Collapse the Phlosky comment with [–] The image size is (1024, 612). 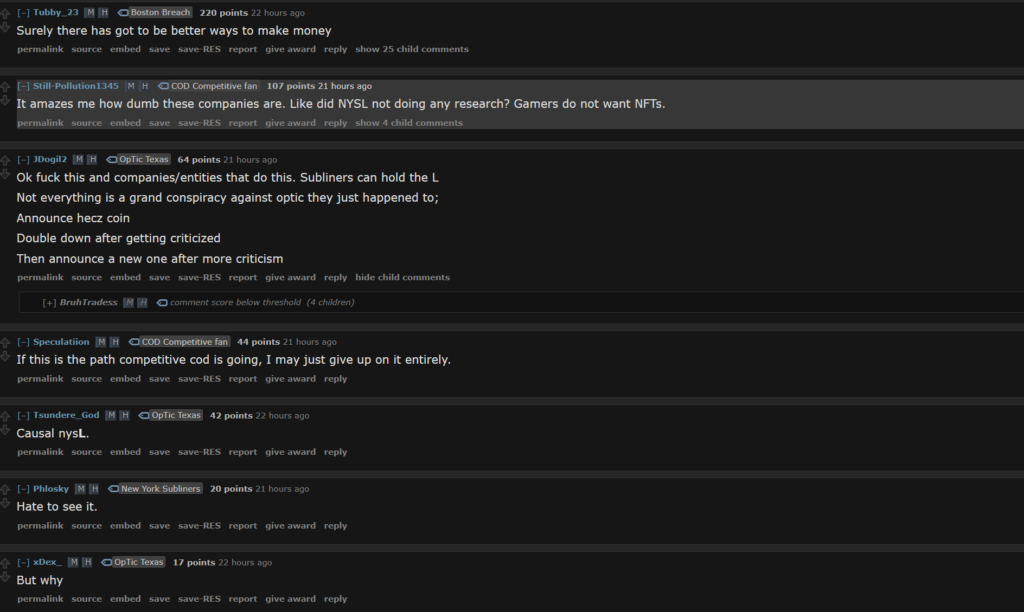(24, 489)
